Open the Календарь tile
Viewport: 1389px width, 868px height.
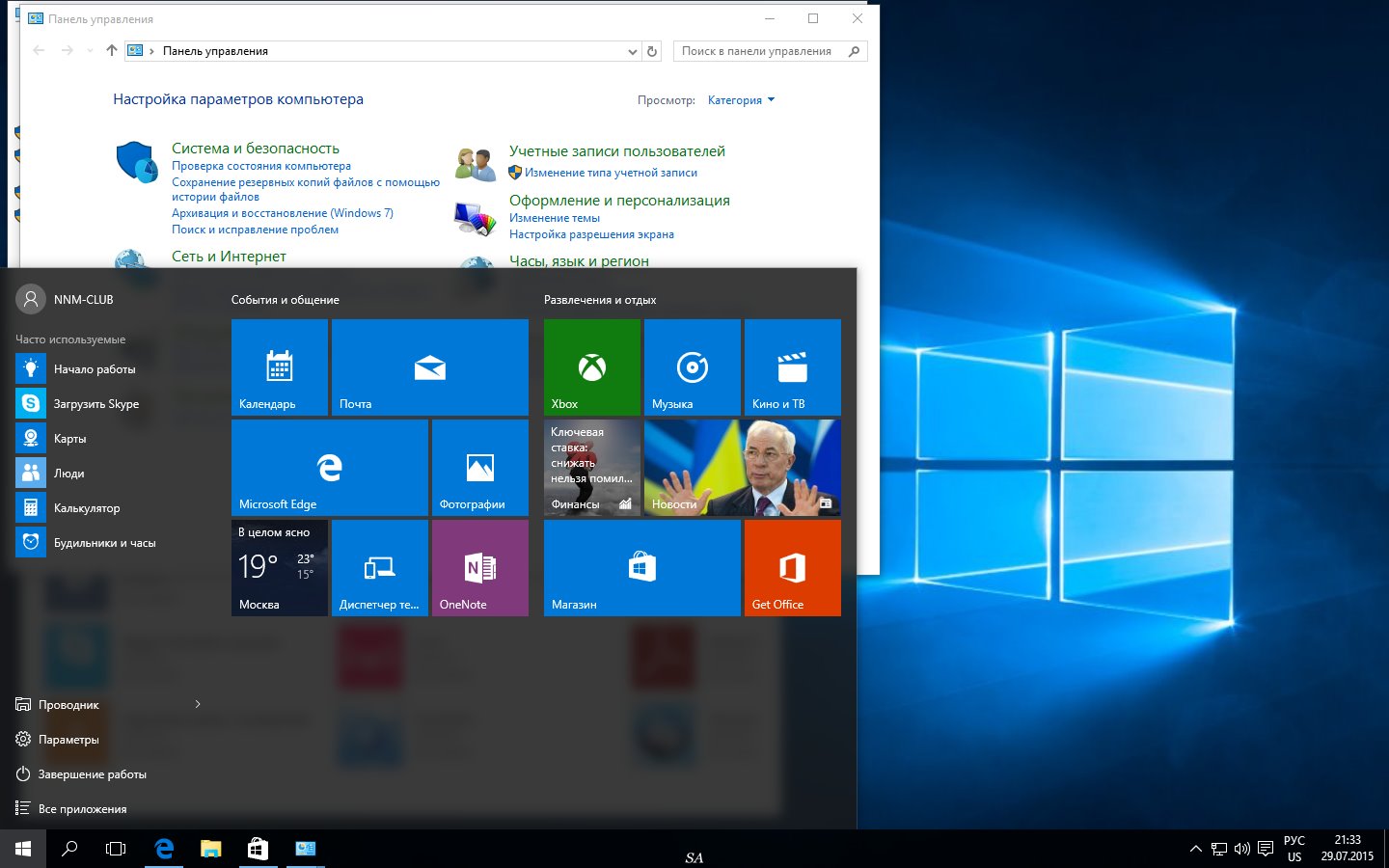(280, 367)
